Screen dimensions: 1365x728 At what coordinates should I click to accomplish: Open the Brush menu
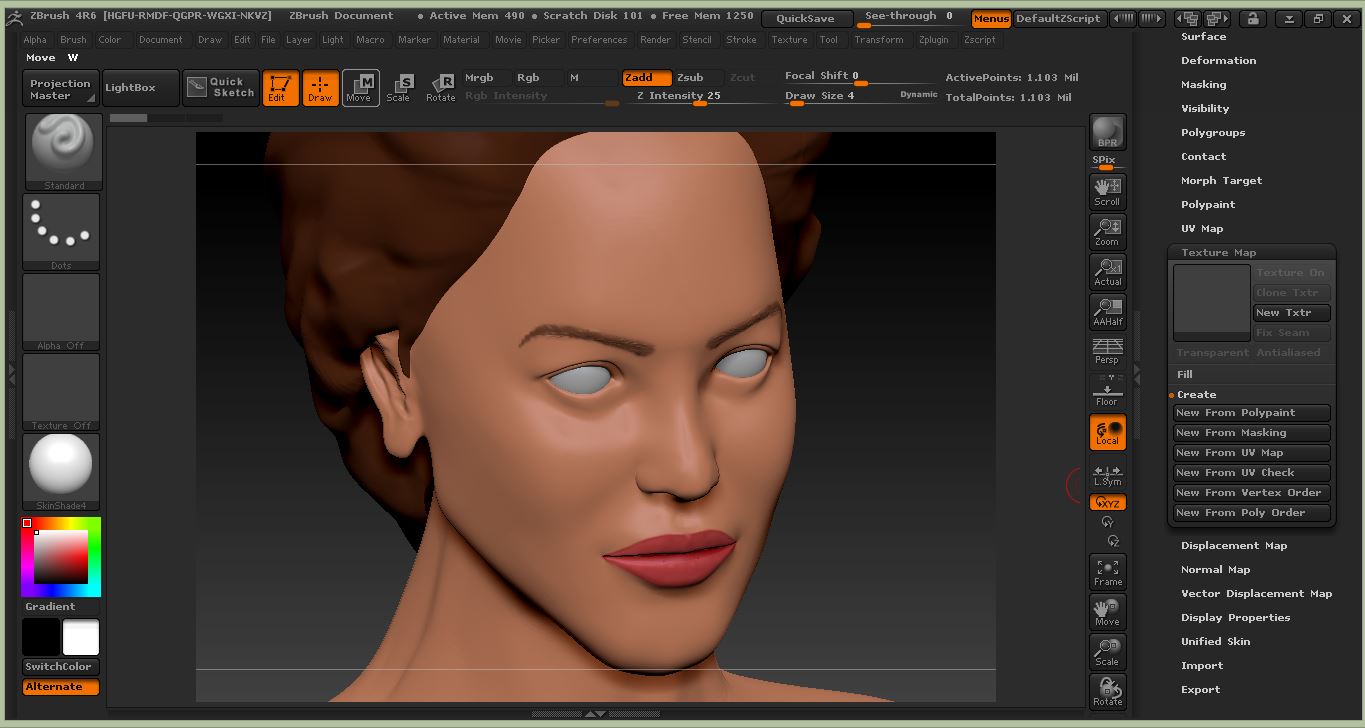(73, 40)
